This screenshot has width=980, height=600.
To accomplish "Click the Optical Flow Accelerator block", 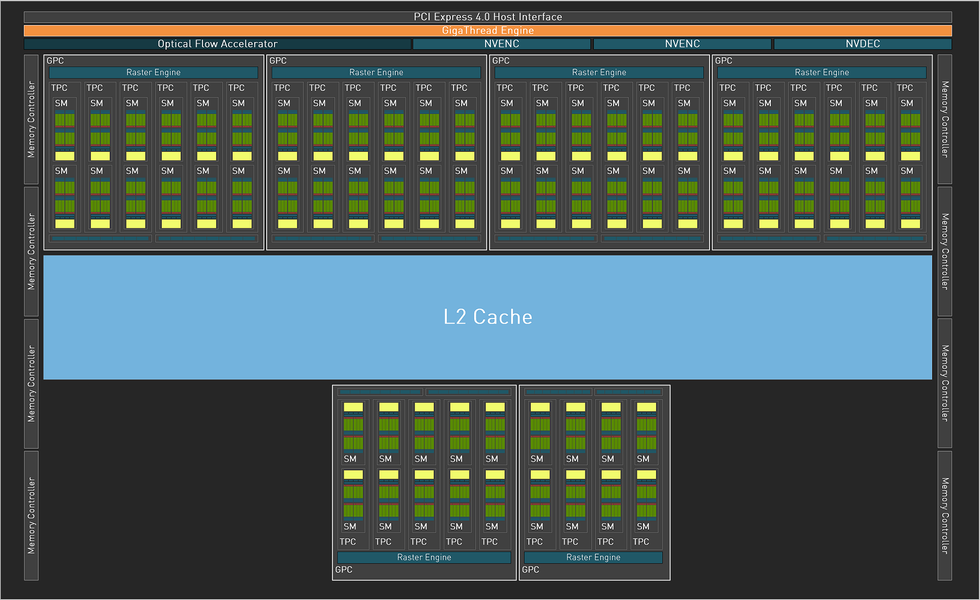I will pyautogui.click(x=218, y=44).
